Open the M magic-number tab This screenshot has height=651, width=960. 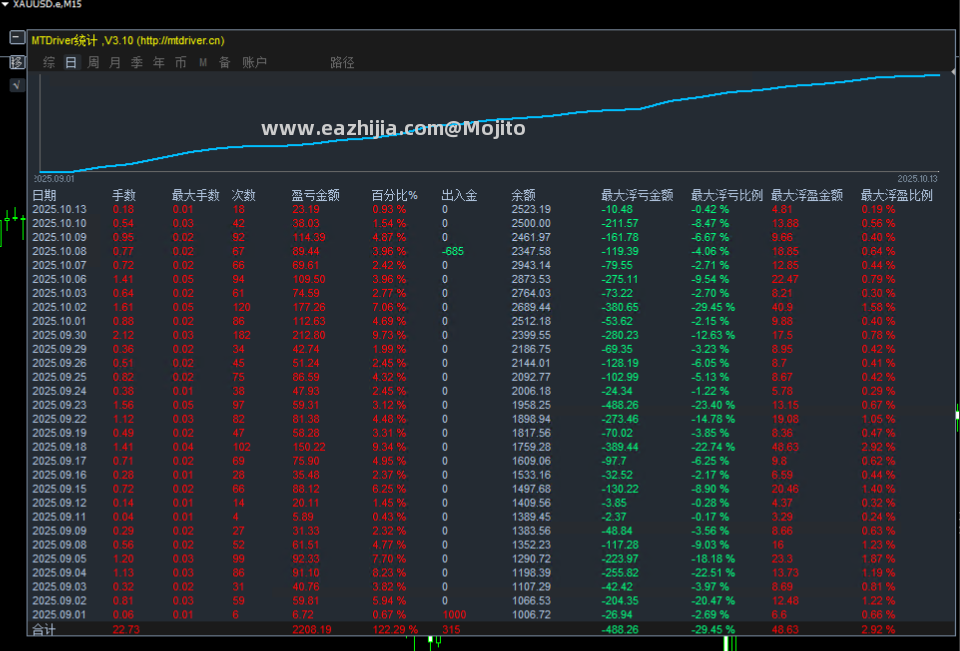tap(203, 62)
